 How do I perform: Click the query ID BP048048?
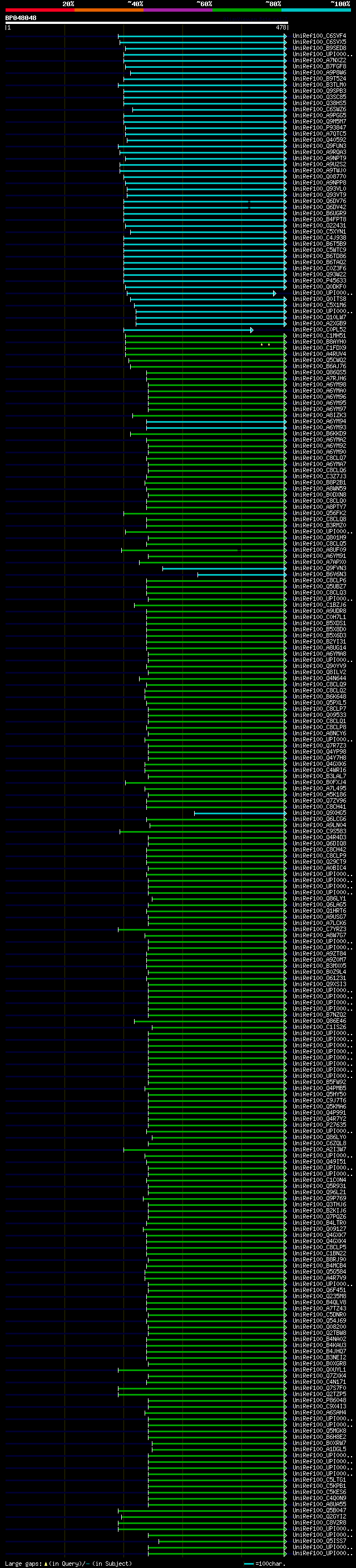tap(21, 18)
